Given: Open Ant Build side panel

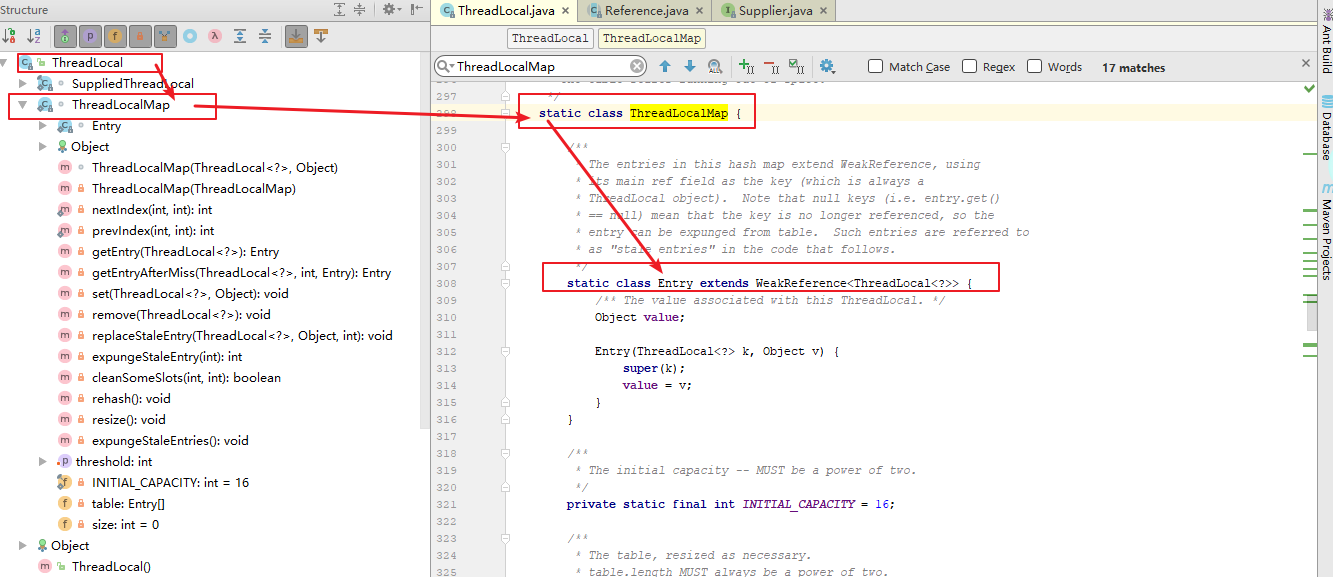Looking at the screenshot, I should pos(1326,40).
